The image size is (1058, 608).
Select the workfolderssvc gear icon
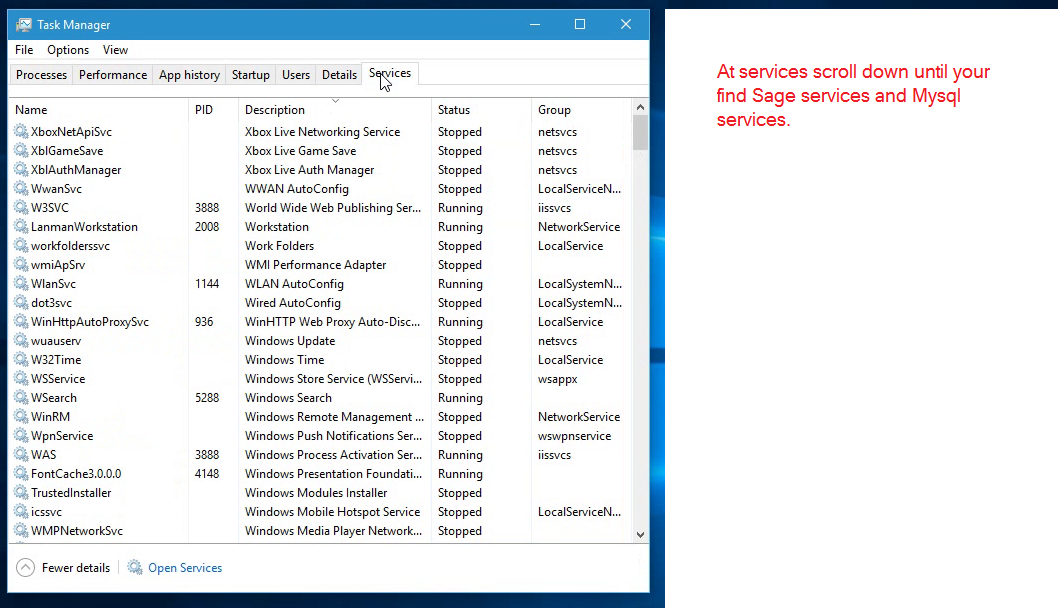point(21,246)
